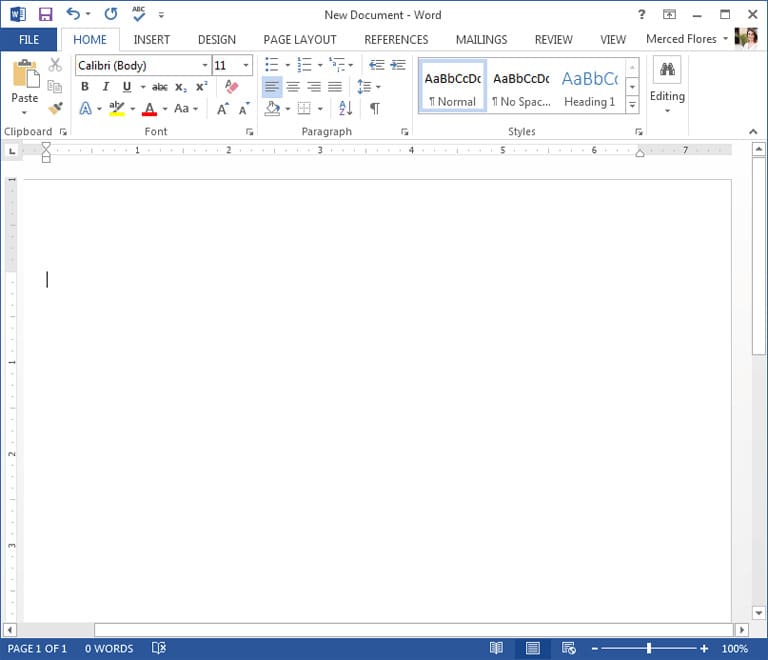Select the Format Painter brush
Image resolution: width=768 pixels, height=660 pixels.
[55, 108]
